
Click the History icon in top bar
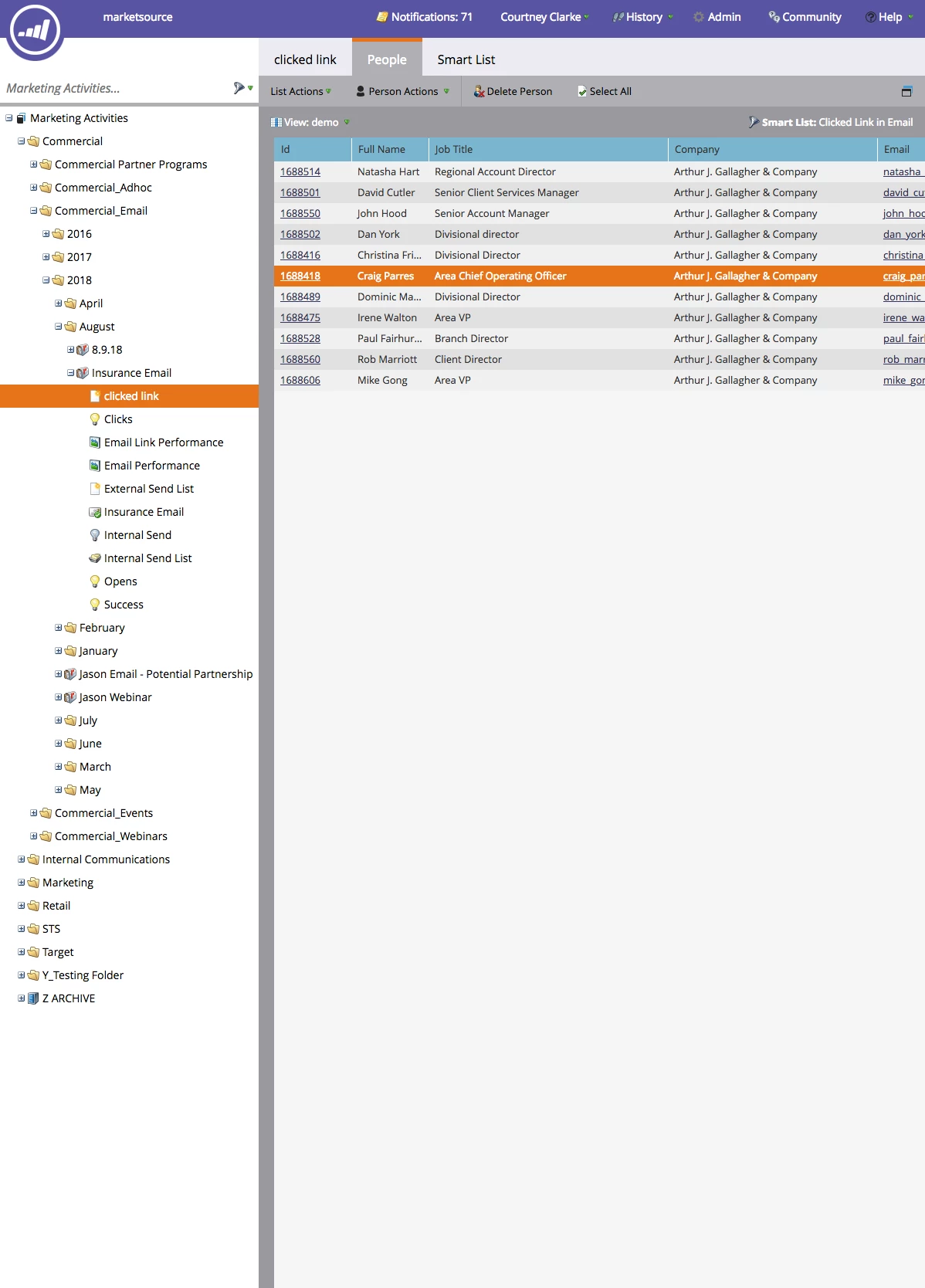[618, 17]
